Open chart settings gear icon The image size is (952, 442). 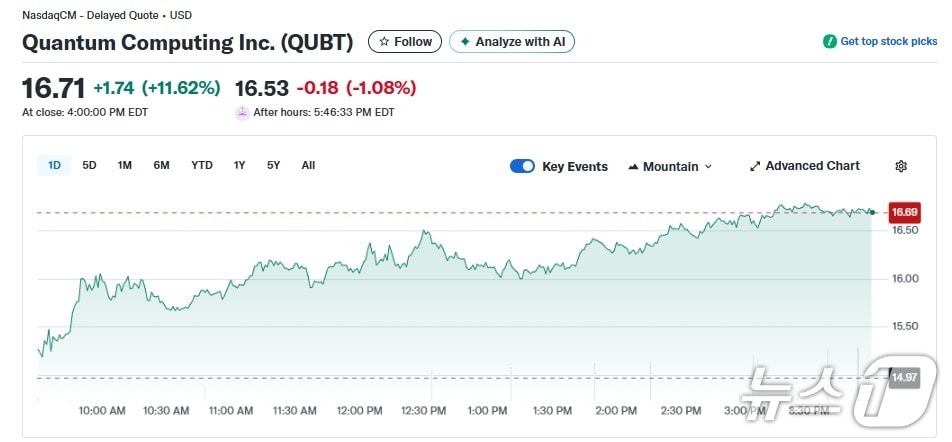click(901, 166)
